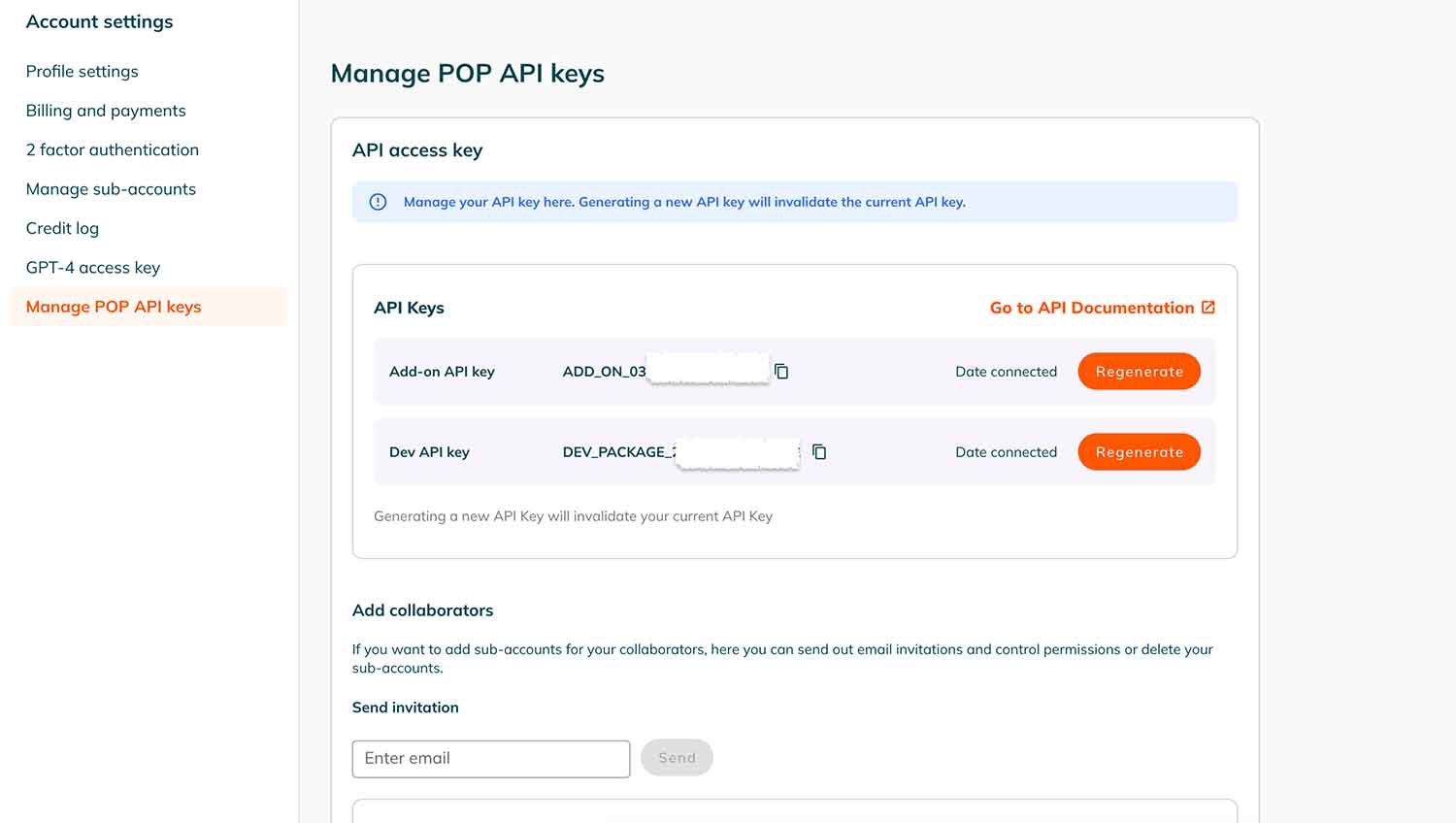Click the Manage POP API keys page title
Viewport: 1456px width, 823px height.
pyautogui.click(x=468, y=73)
